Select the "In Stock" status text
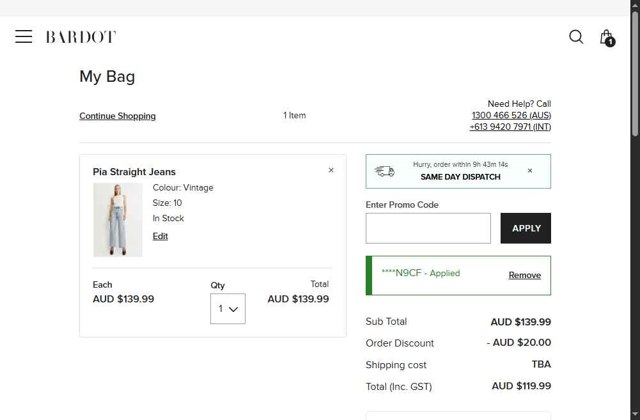The image size is (640, 420). tap(168, 218)
